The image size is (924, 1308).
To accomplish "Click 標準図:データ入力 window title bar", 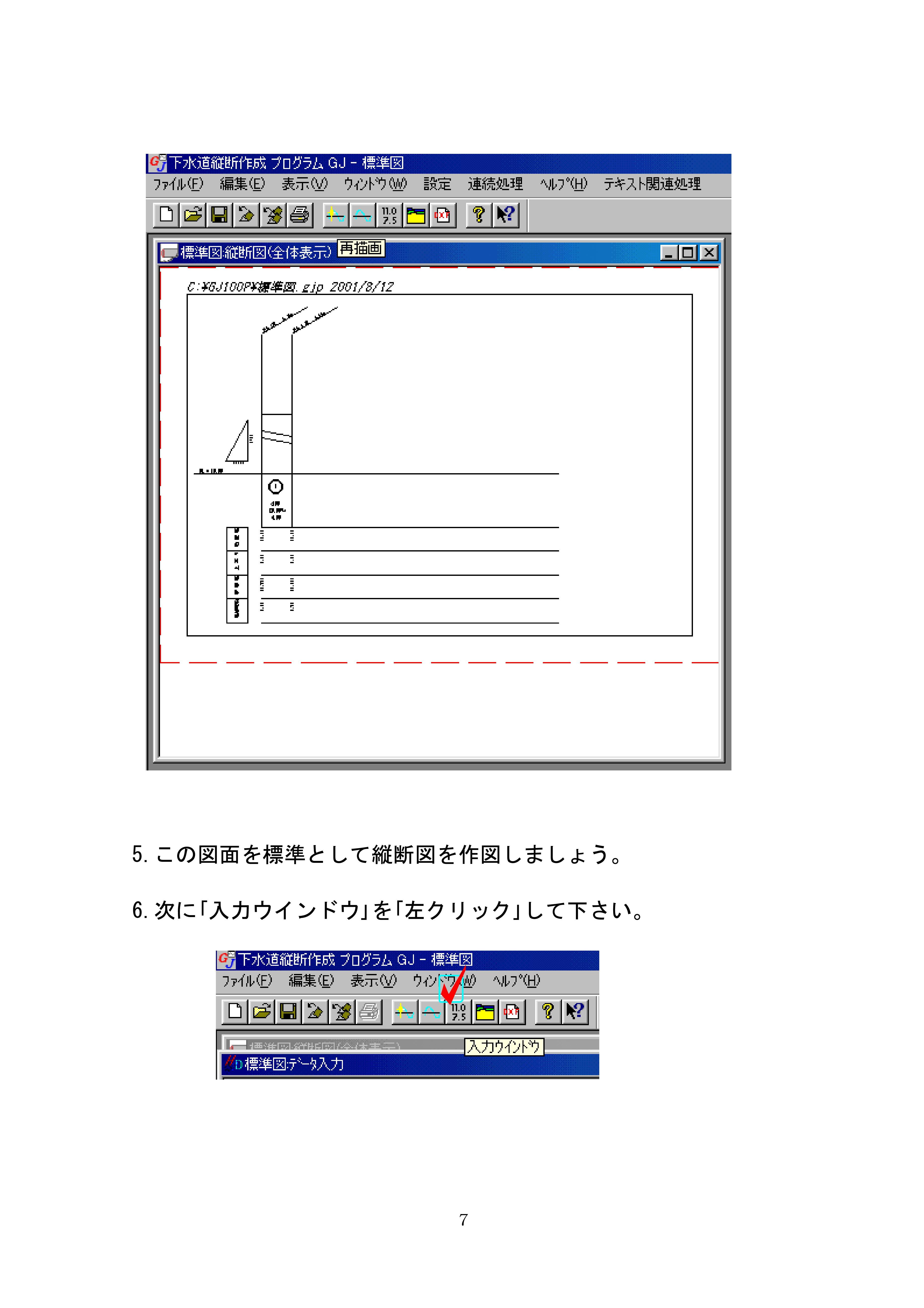I will tap(410, 1064).
